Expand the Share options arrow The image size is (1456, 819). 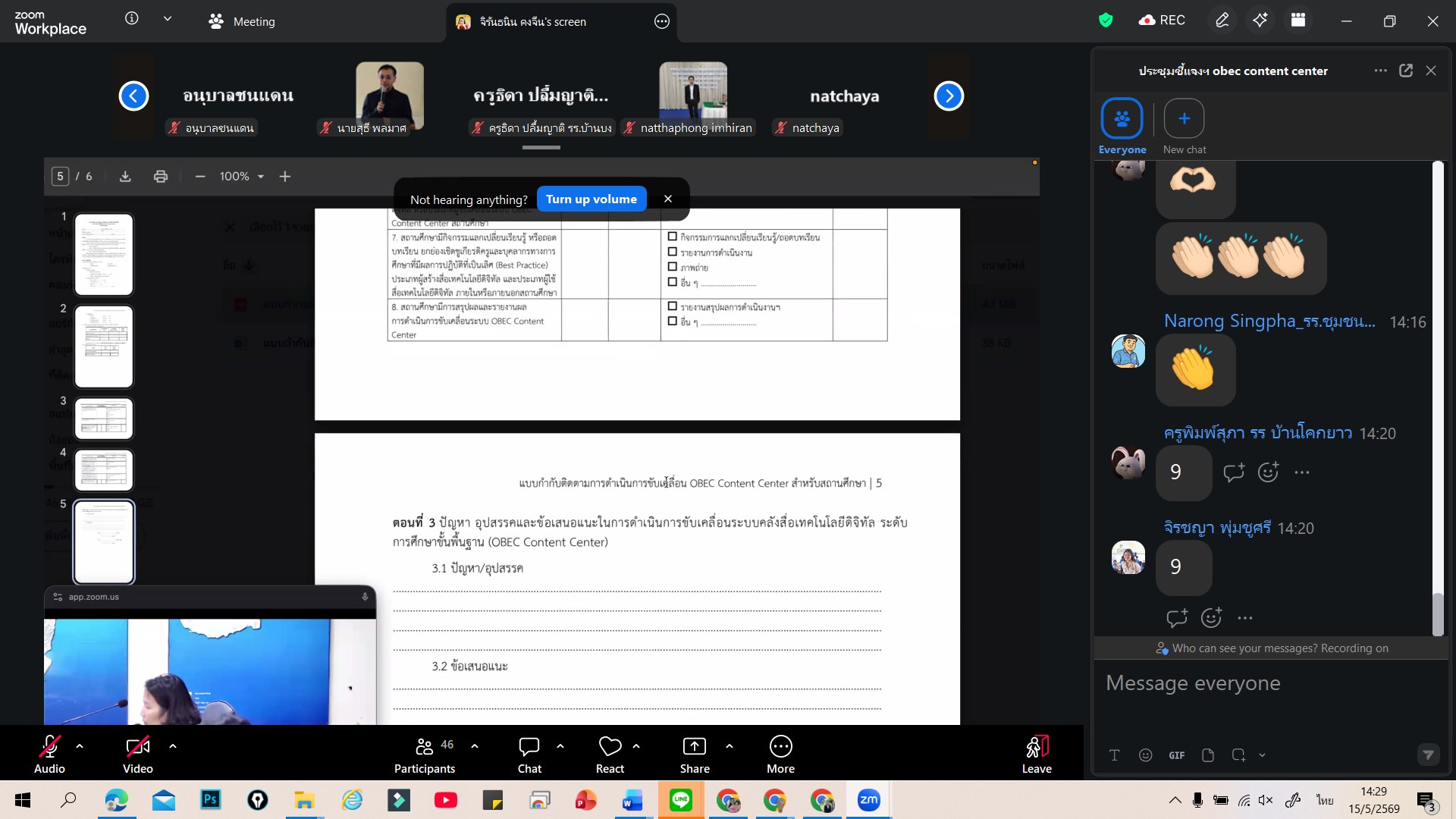click(730, 746)
